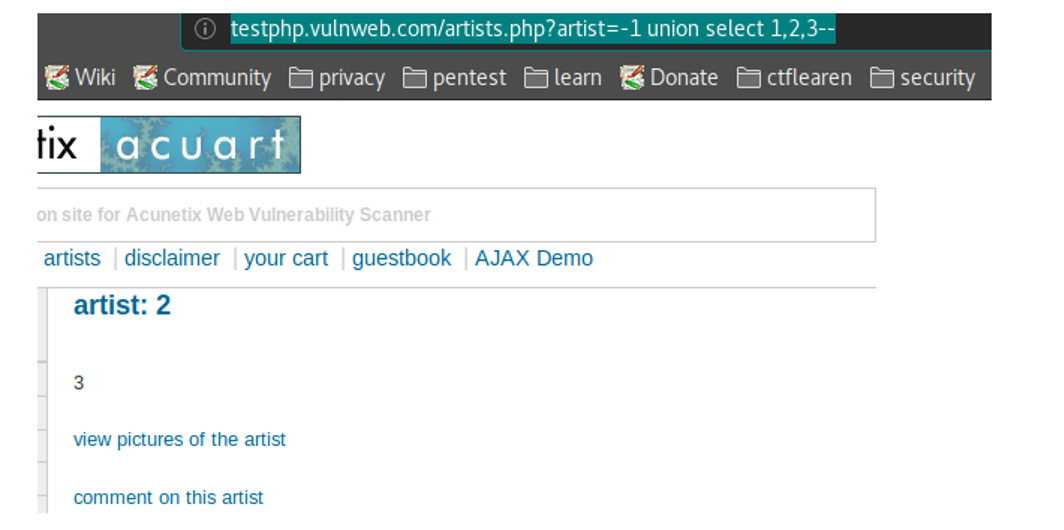Expand the privacy bookmarks folder
Image resolution: width=1064 pixels, height=530 pixels.
[337, 78]
